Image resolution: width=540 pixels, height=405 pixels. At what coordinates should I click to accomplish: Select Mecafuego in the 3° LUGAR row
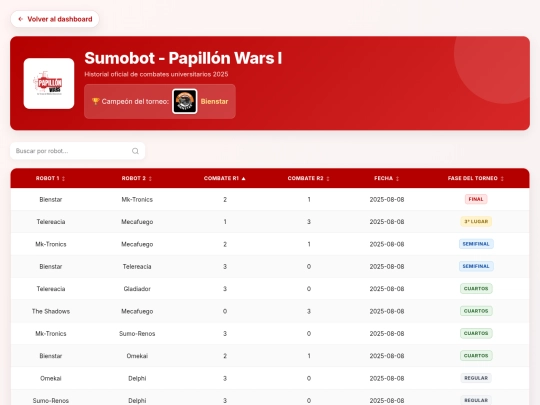tap(137, 222)
